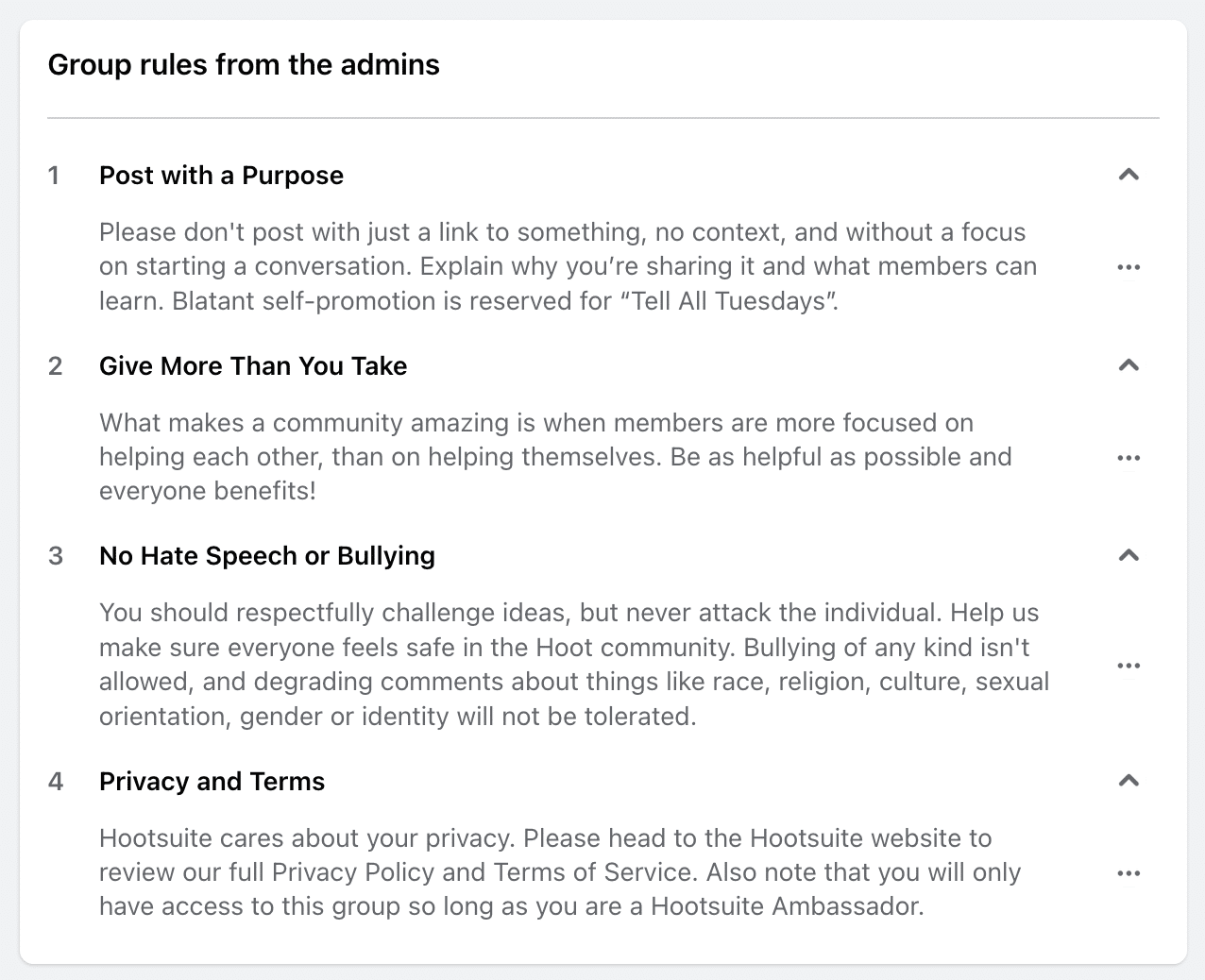Collapse the Privacy and Terms rule chevron
Screen dimensions: 1205x980
pos(1129,781)
